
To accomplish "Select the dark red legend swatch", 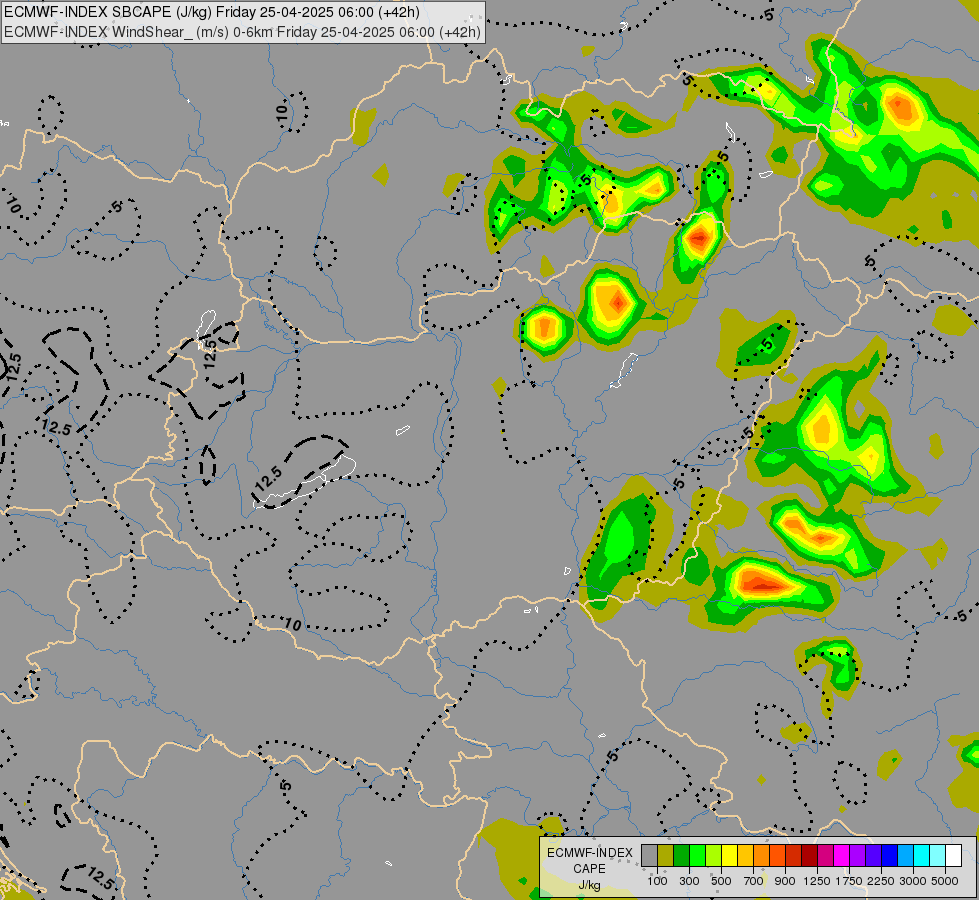I will pyautogui.click(x=809, y=855).
